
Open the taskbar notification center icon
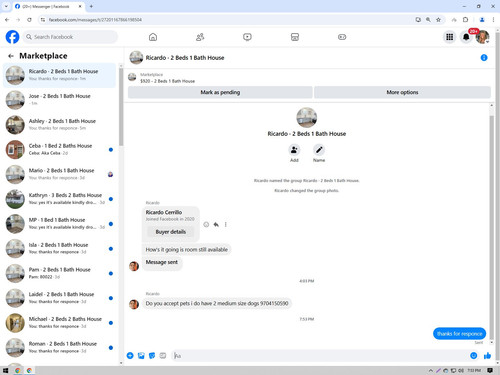click(x=490, y=370)
